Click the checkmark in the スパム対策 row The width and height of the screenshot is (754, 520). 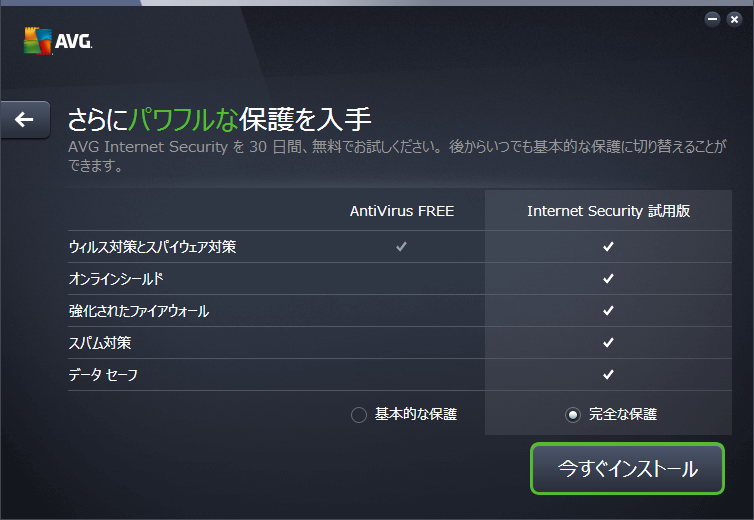pyautogui.click(x=608, y=342)
